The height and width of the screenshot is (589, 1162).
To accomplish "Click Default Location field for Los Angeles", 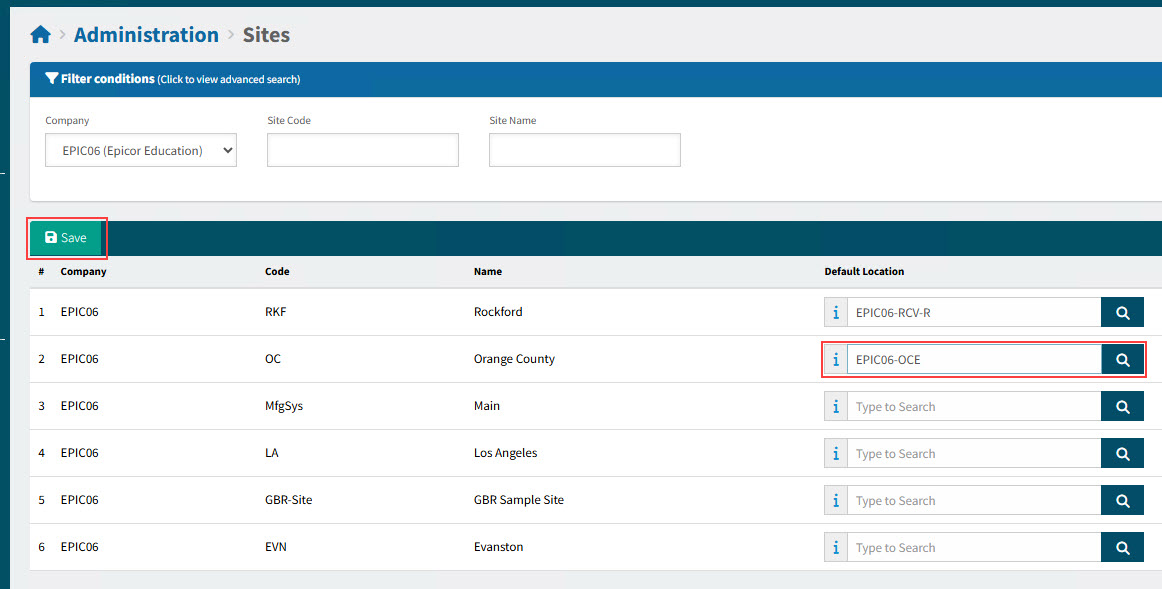I will tap(973, 454).
